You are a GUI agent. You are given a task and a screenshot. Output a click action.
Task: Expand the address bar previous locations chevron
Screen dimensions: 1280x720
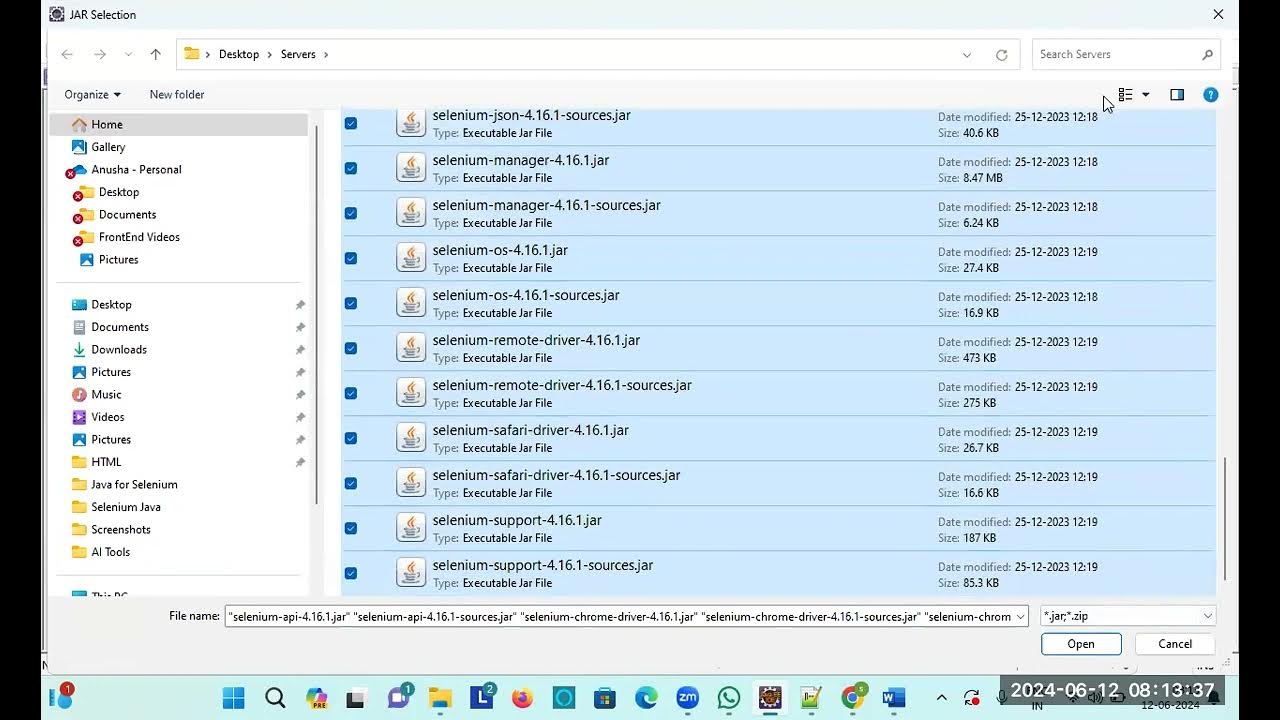click(x=967, y=55)
